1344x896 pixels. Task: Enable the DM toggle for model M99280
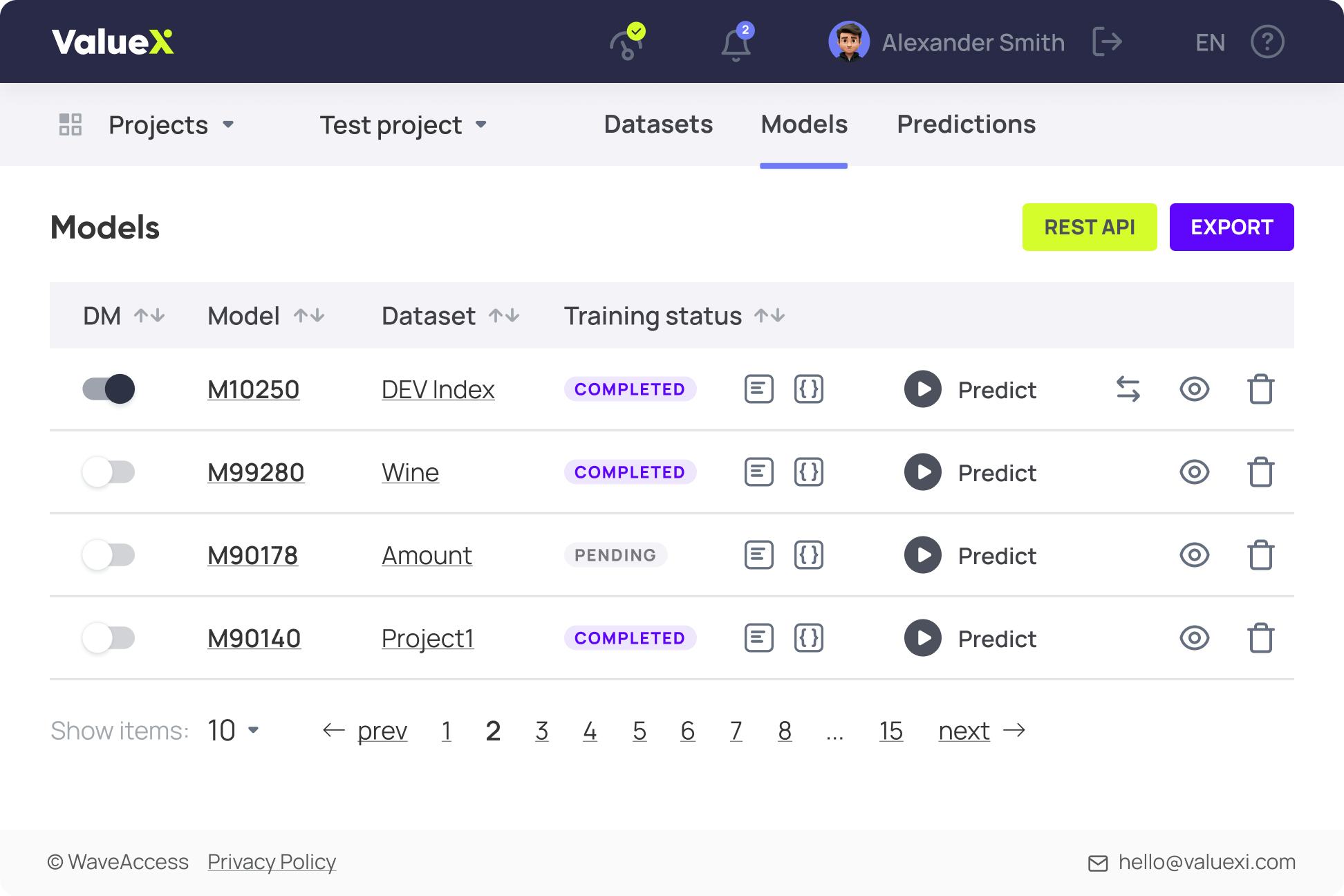click(109, 472)
